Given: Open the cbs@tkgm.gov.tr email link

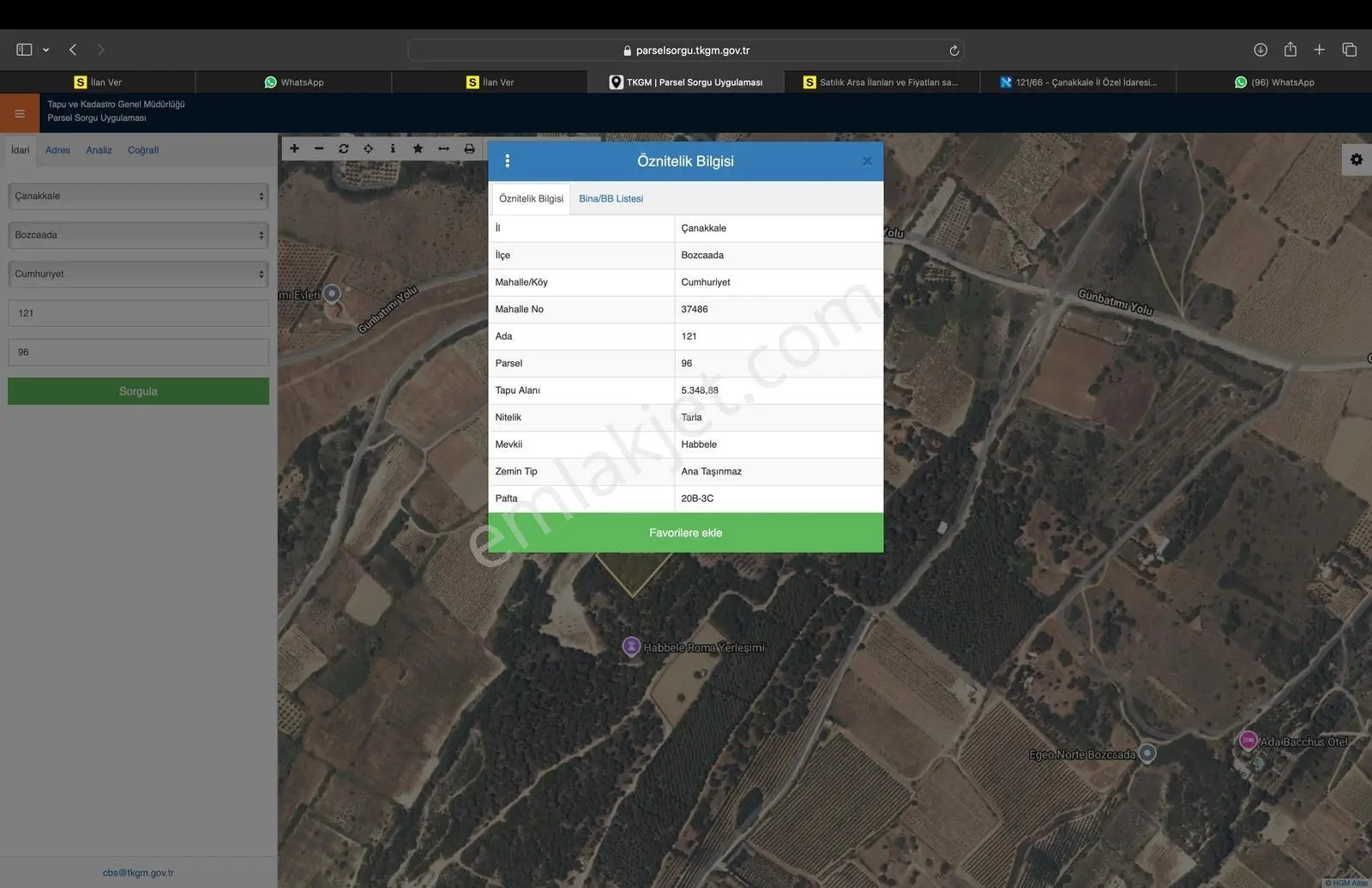Looking at the screenshot, I should coord(138,873).
